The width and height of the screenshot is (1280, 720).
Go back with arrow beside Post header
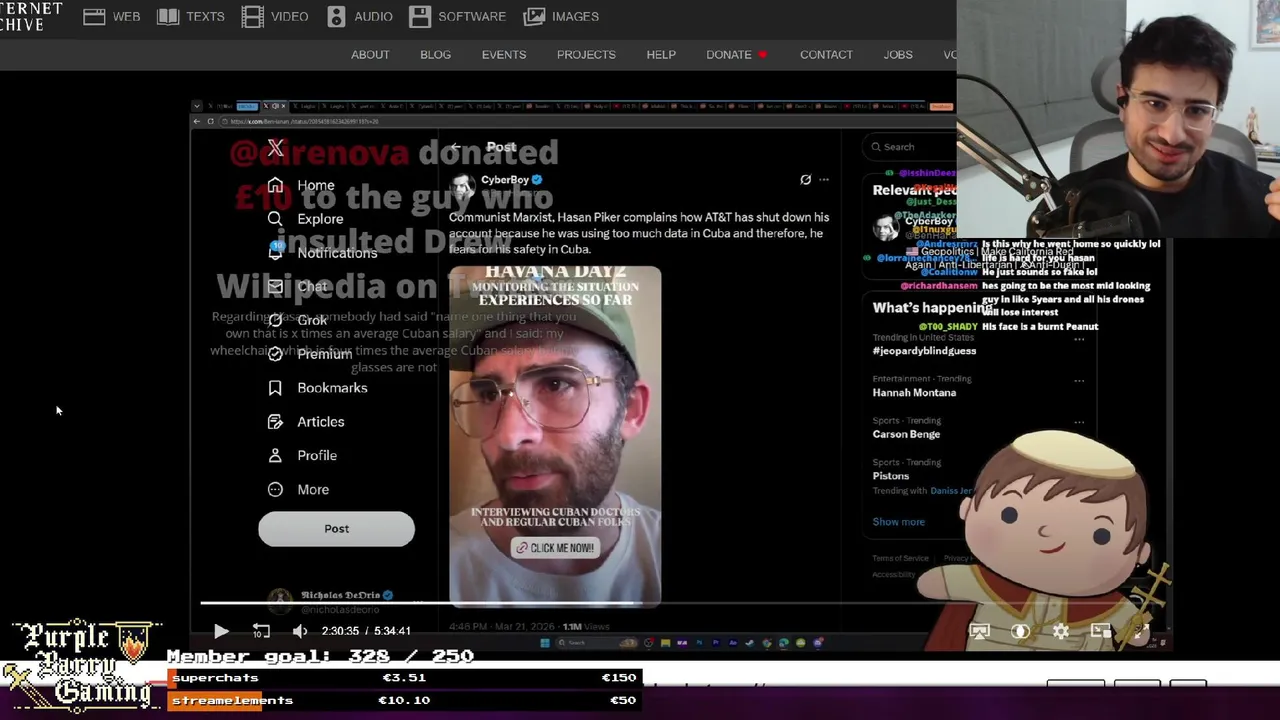coord(456,147)
